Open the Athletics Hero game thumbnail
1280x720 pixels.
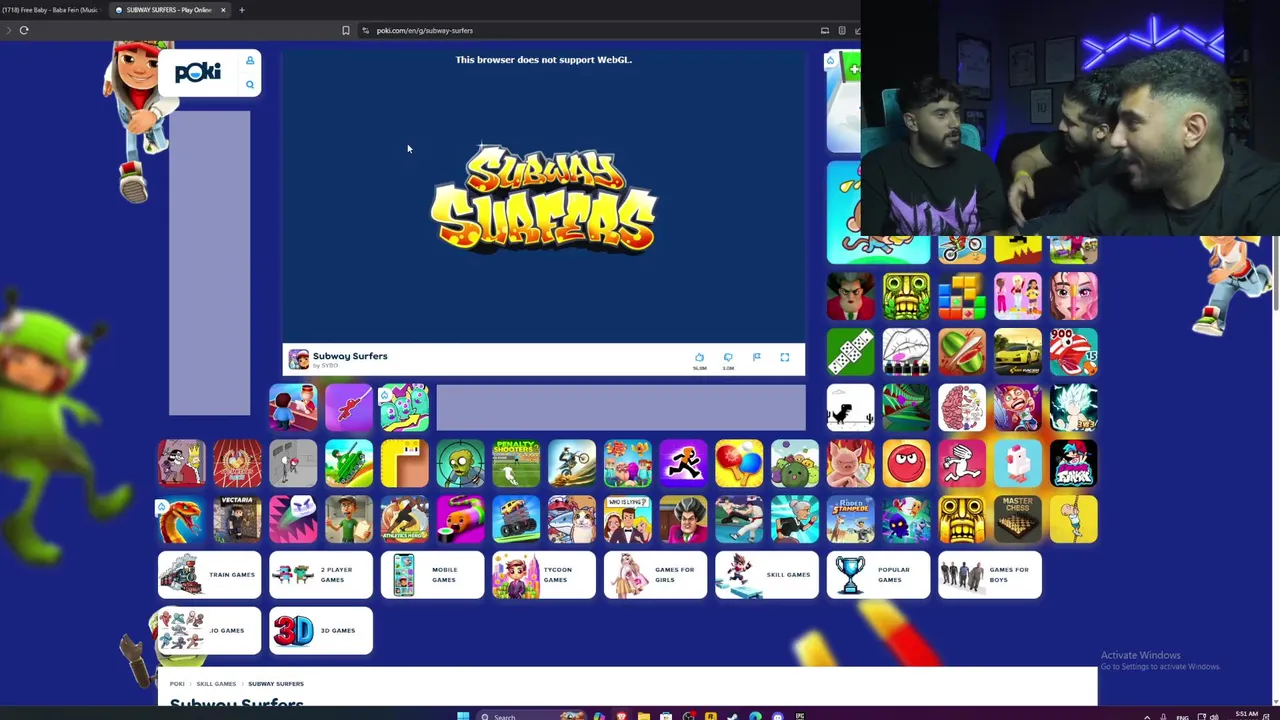click(404, 519)
